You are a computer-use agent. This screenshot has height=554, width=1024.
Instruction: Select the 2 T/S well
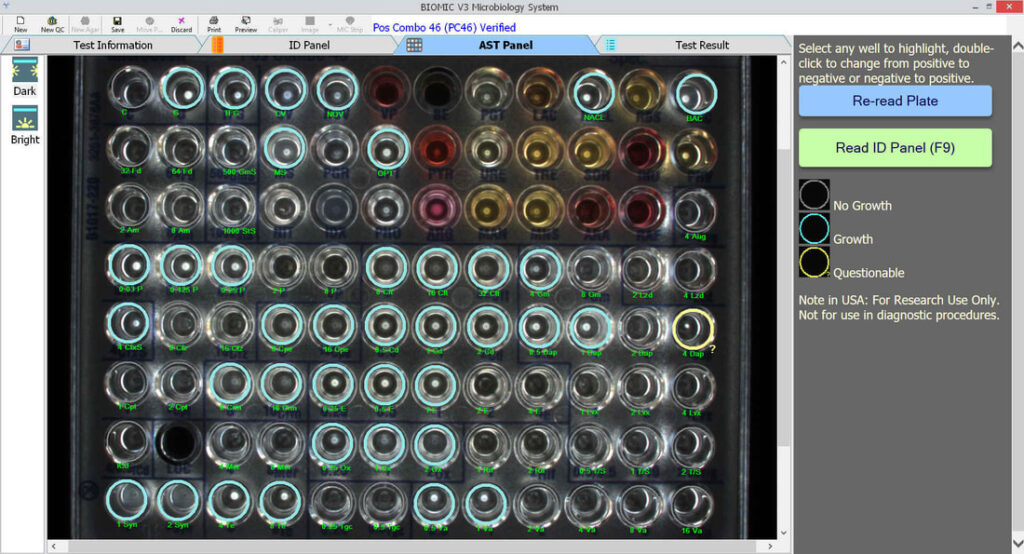692,447
